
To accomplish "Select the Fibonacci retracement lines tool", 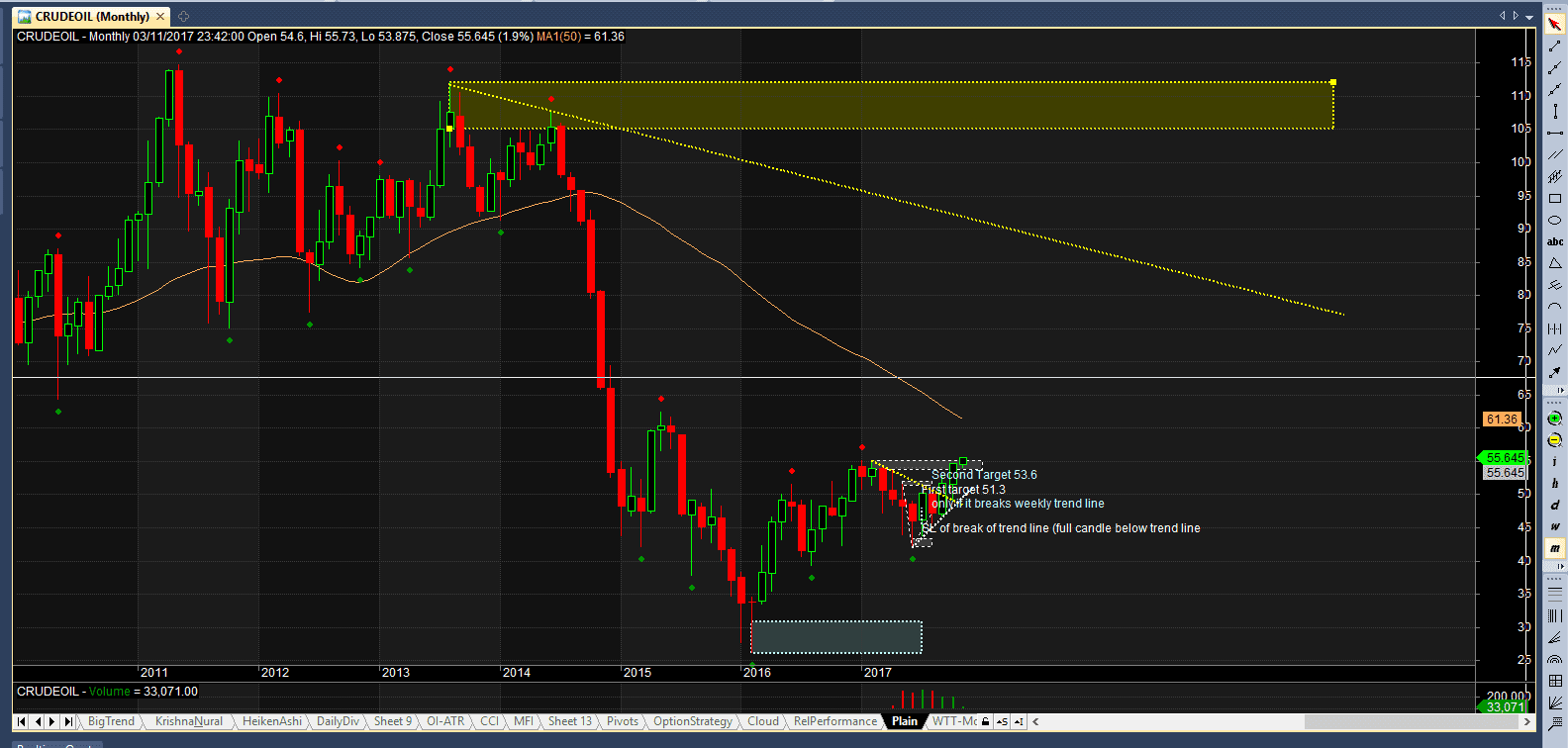I will [1554, 594].
